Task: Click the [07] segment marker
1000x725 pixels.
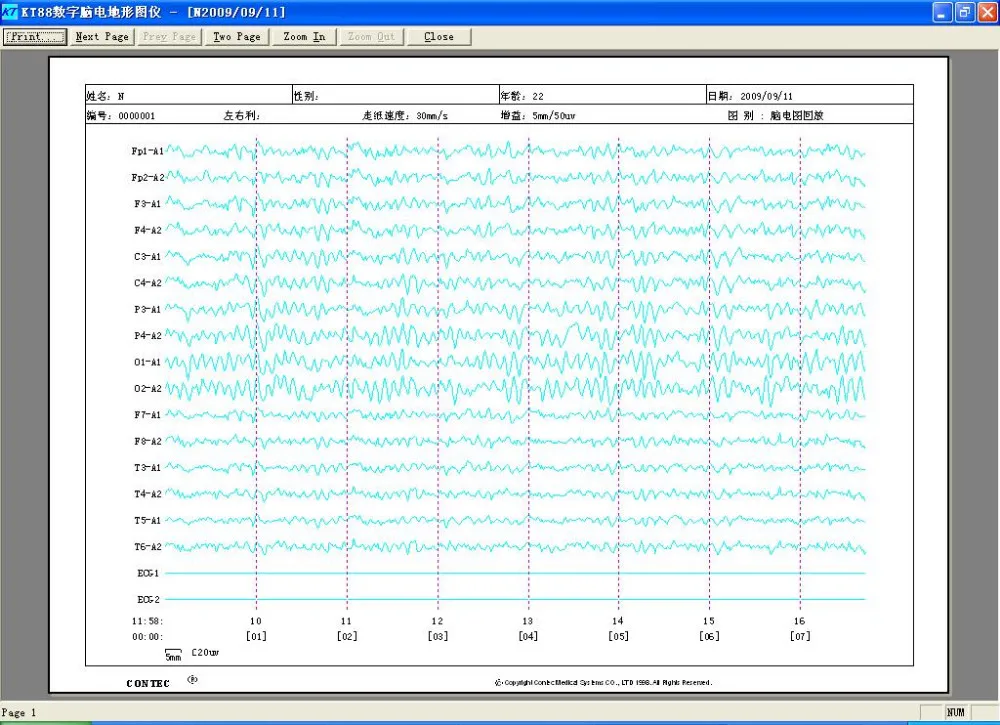Action: (799, 636)
